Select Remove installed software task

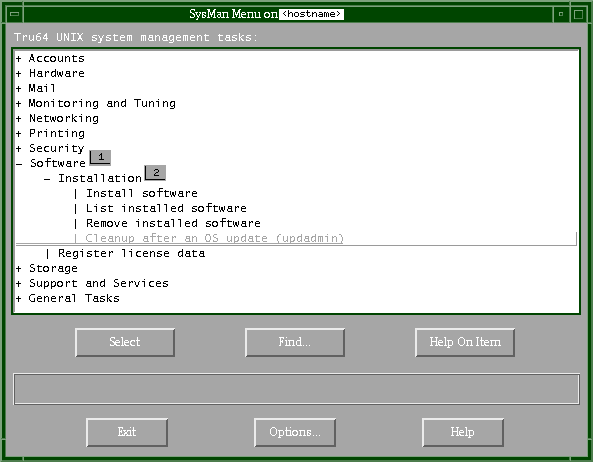[173, 223]
